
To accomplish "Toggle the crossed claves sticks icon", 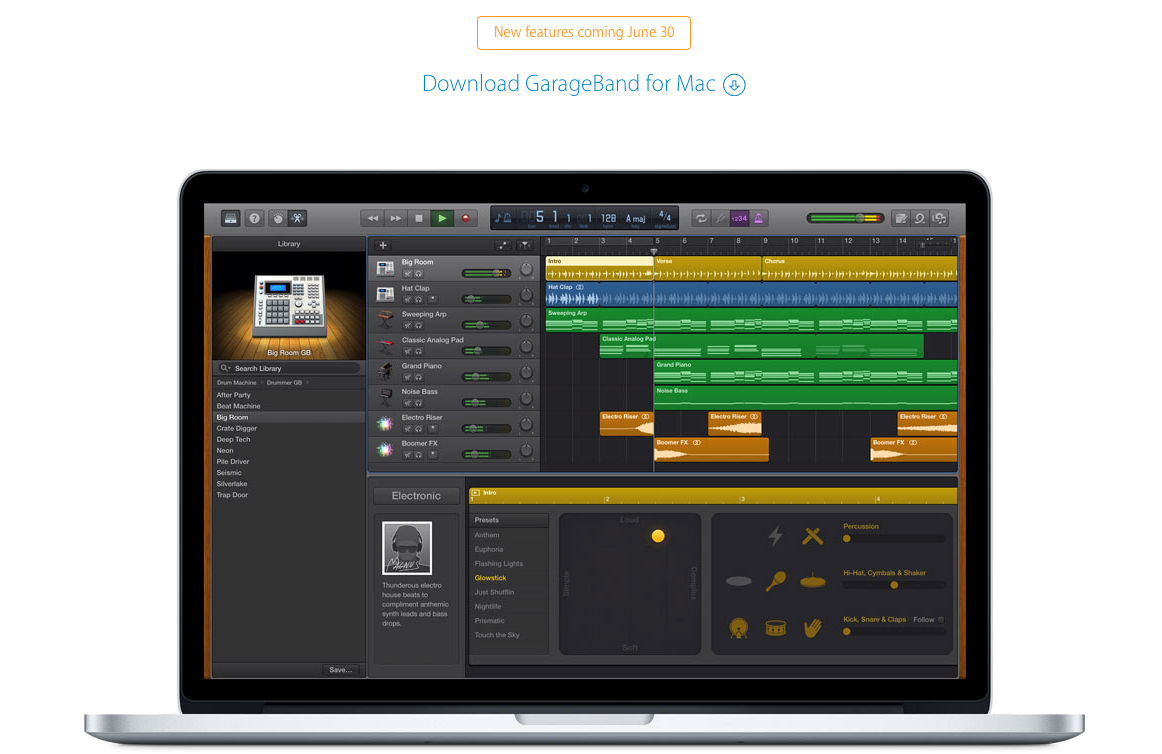I will point(812,535).
